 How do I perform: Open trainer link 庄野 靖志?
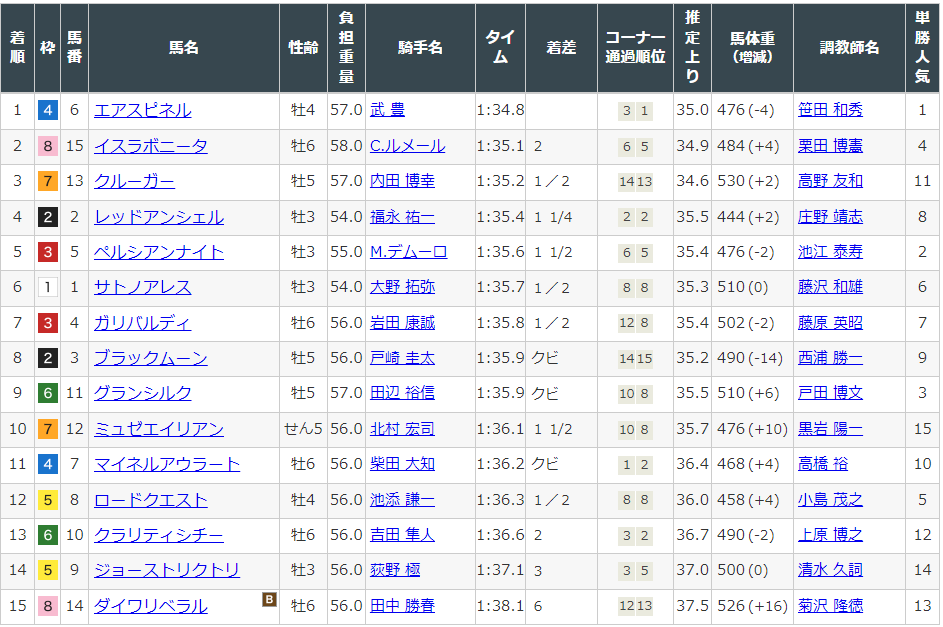click(830, 217)
